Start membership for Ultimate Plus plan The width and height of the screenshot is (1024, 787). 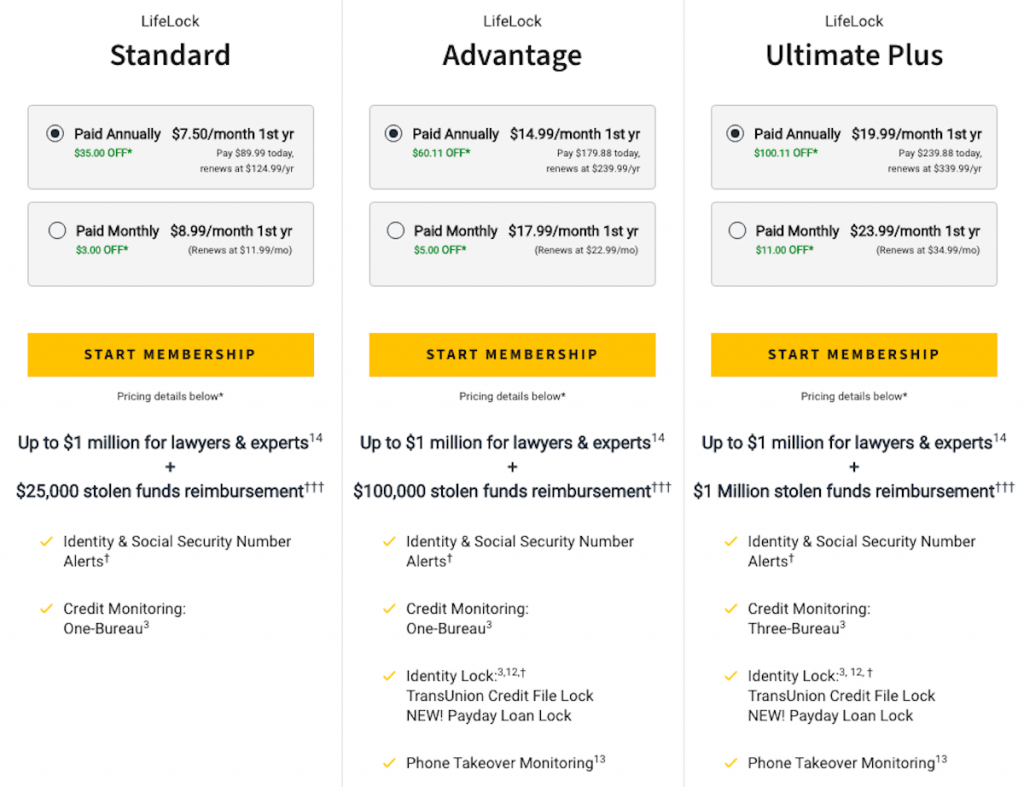854,355
